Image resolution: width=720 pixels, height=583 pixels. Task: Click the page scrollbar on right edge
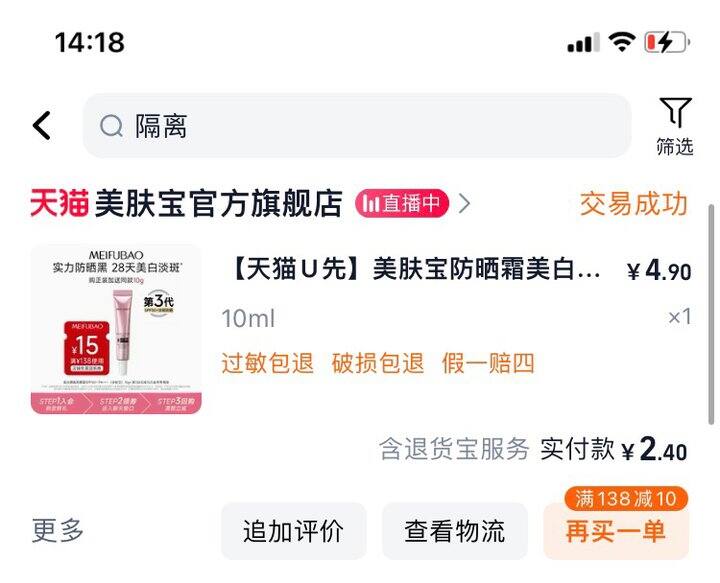pyautogui.click(x=712, y=314)
